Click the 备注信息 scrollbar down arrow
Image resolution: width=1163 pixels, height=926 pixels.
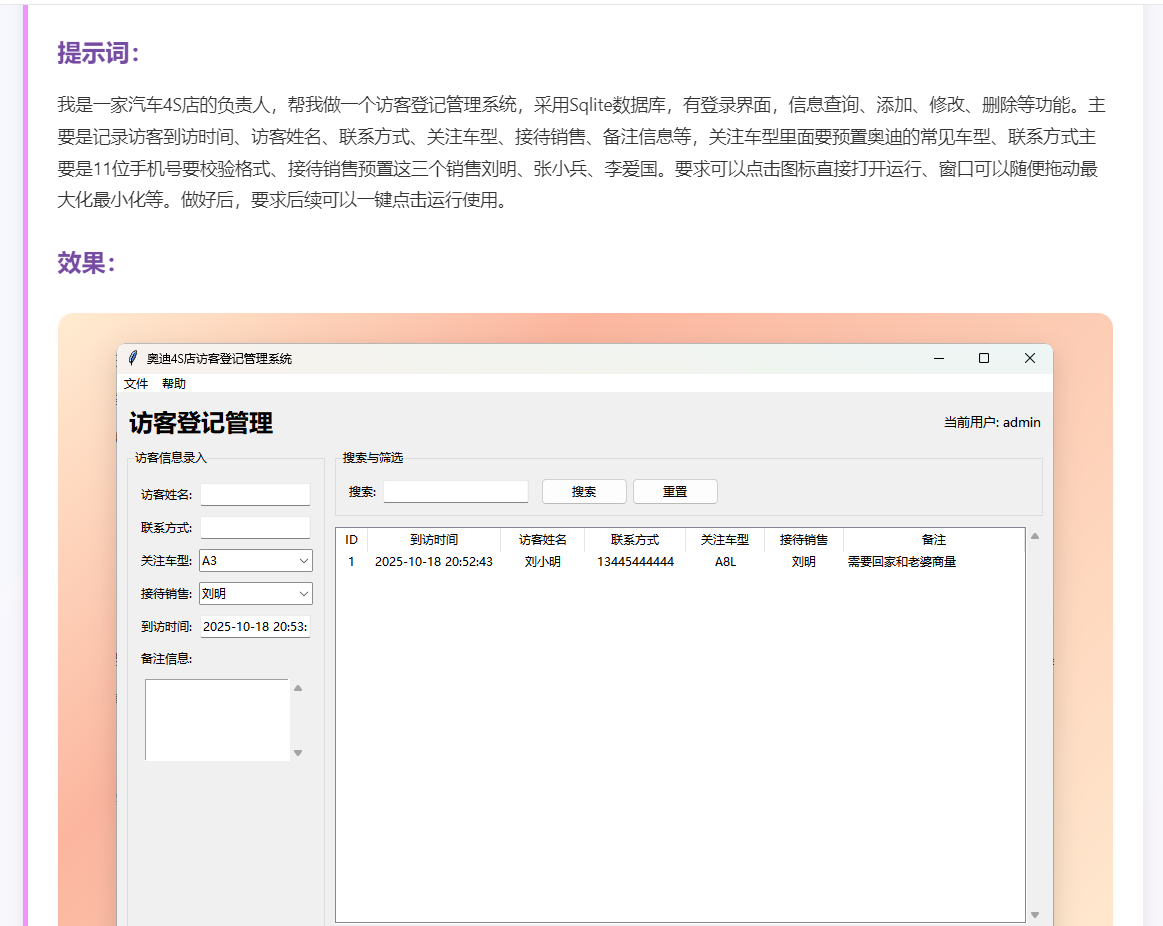[x=297, y=753]
